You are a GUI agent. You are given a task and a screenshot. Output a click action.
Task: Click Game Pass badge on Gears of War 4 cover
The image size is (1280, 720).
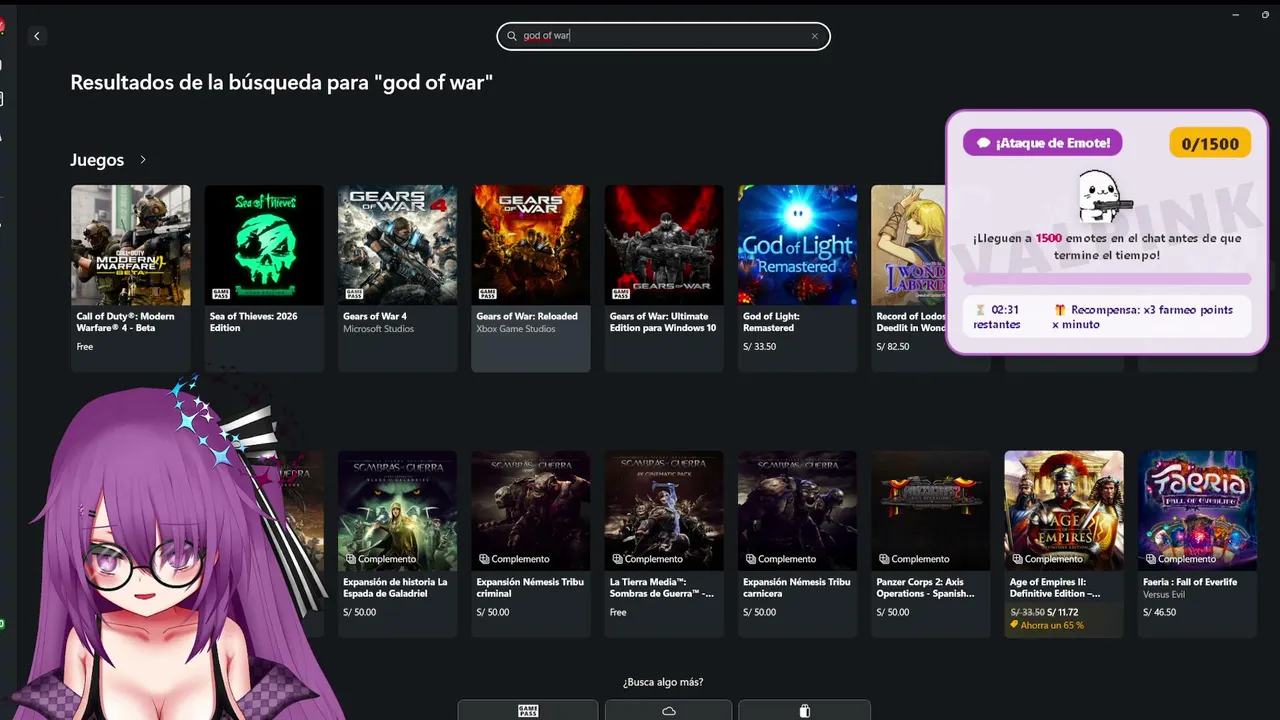pyautogui.click(x=354, y=294)
